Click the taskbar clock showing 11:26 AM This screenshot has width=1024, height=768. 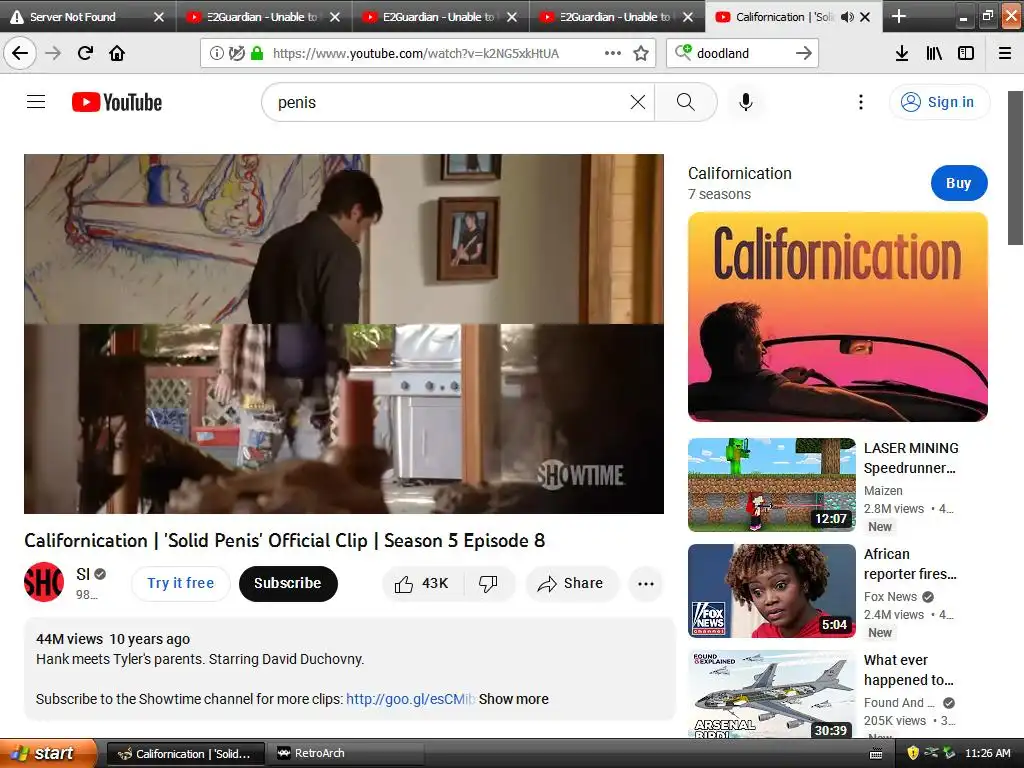[987, 753]
